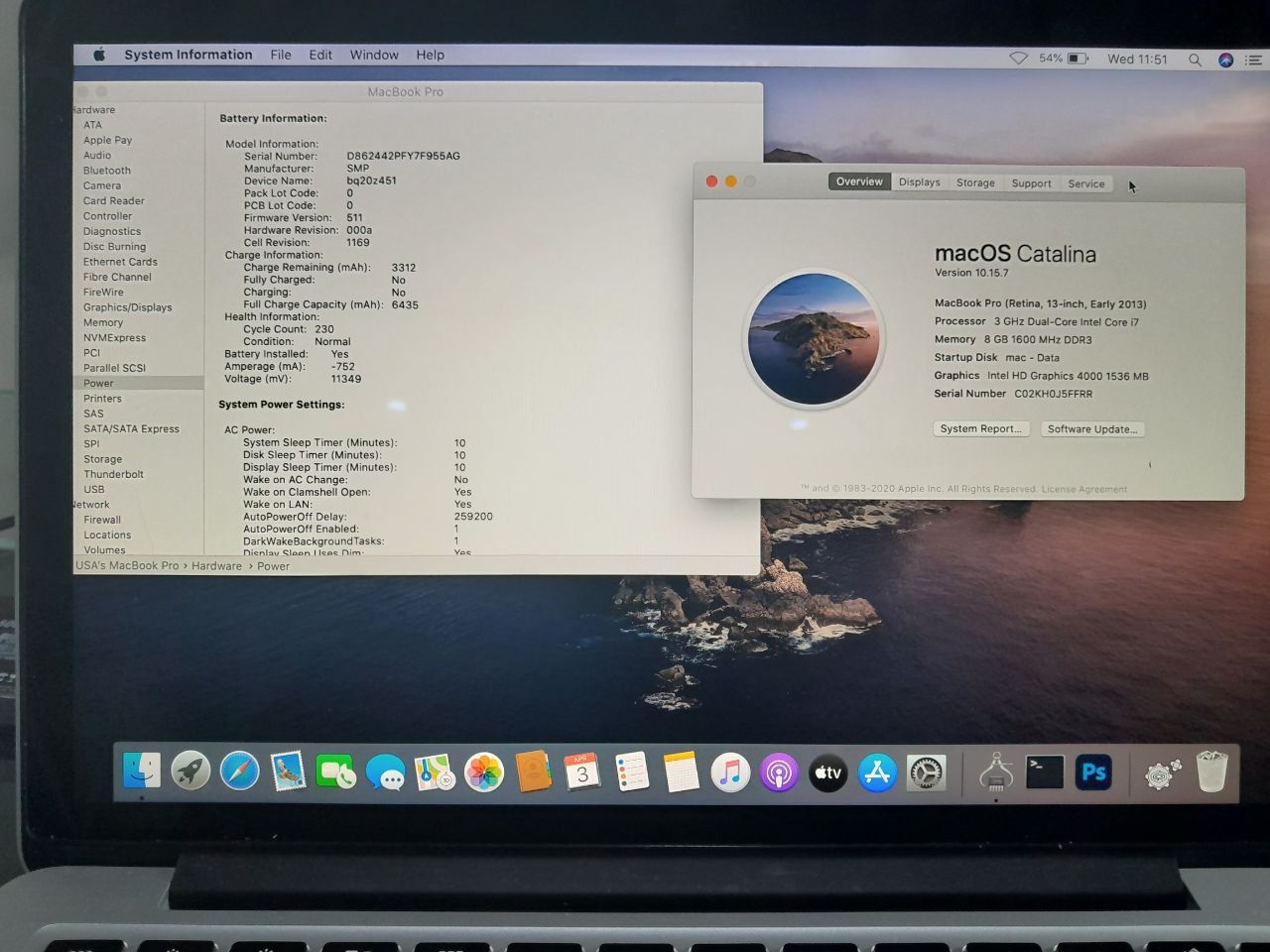Viewport: 1270px width, 952px height.
Task: Click the Software Update button
Action: [x=1092, y=429]
